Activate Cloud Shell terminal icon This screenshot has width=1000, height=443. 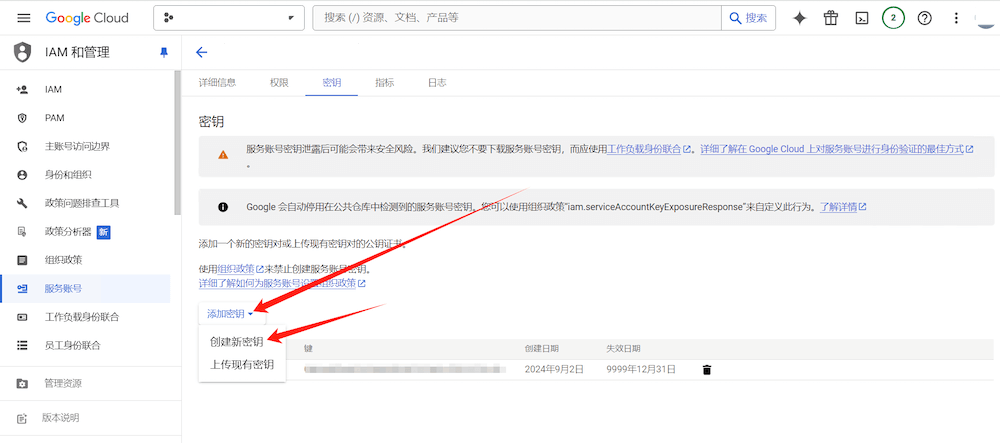pyautogui.click(x=861, y=18)
